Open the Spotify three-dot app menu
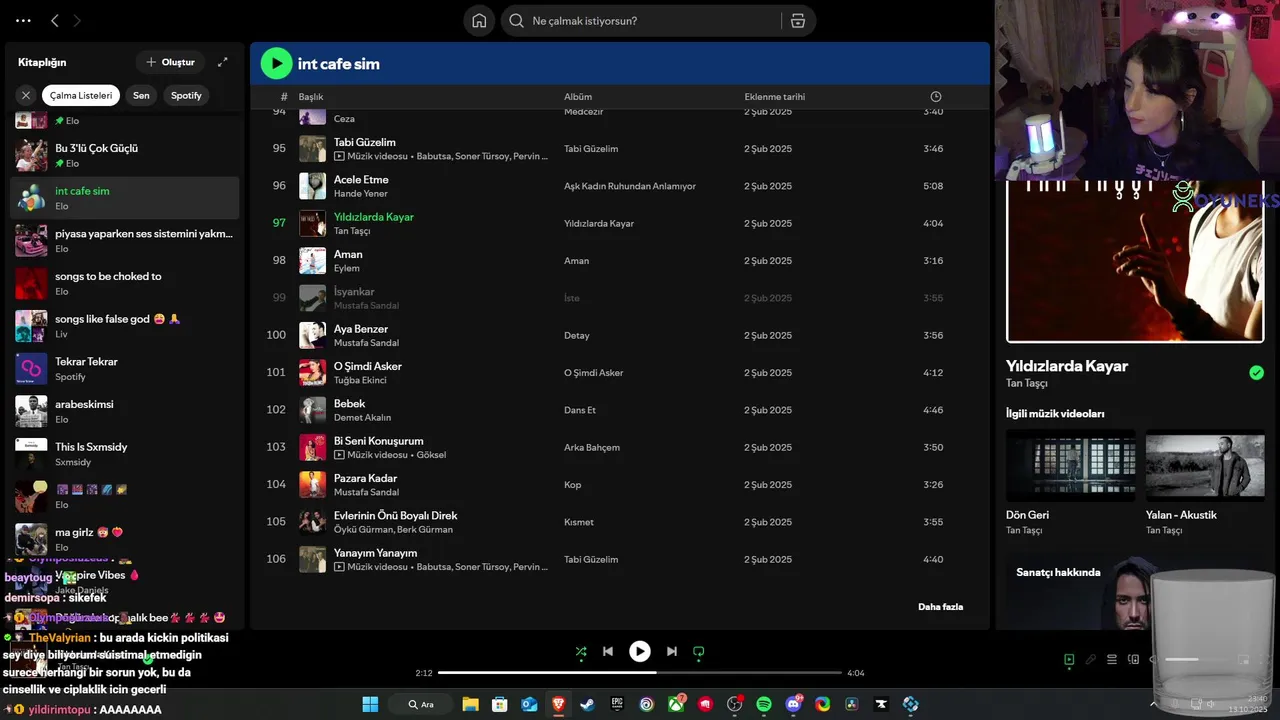 (x=23, y=21)
